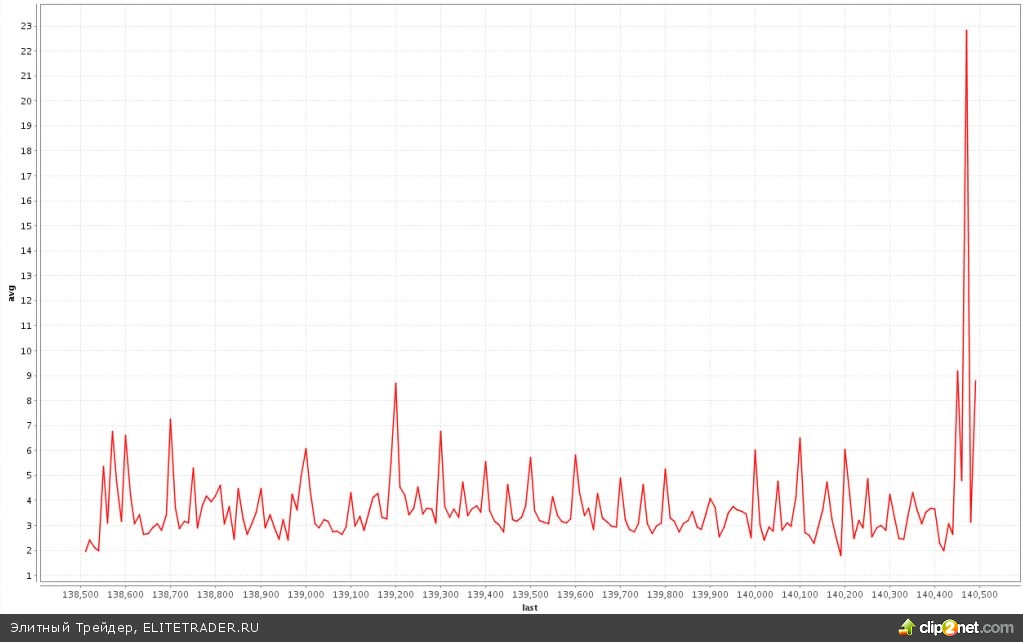Click the line peak above 138,700
The image size is (1023, 642).
170,419
